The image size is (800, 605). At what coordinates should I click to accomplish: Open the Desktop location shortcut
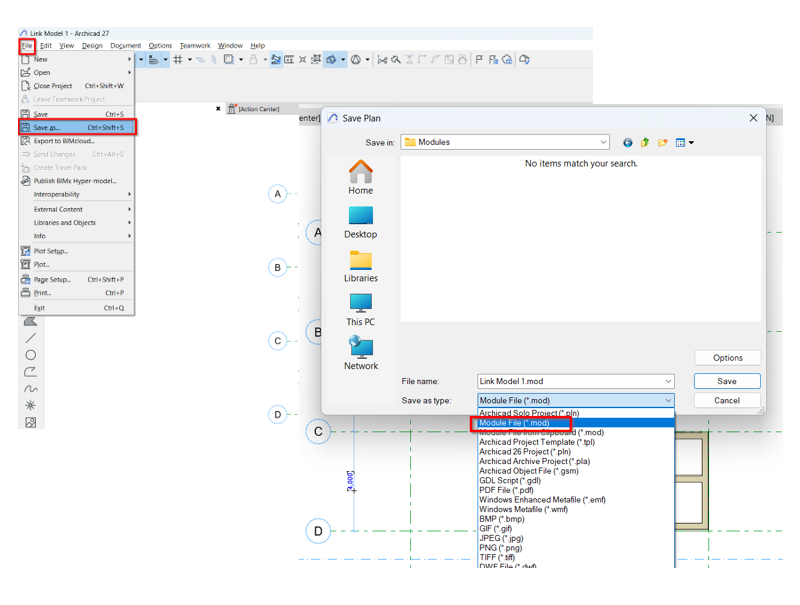(360, 217)
